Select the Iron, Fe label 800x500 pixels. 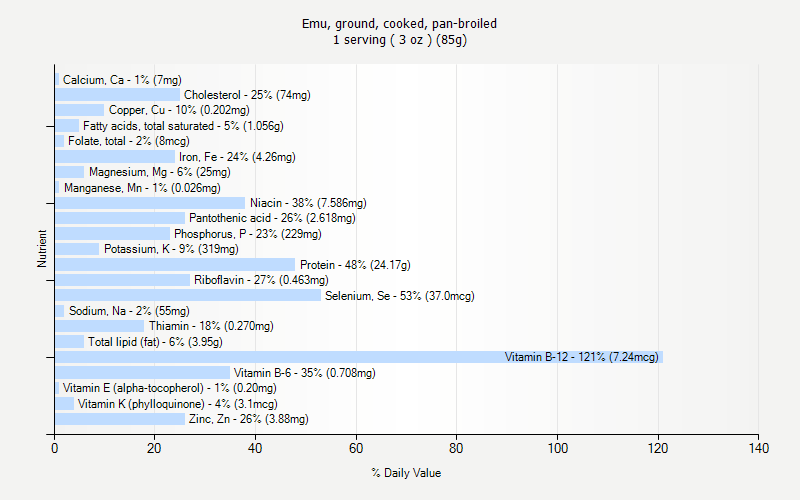pyautogui.click(x=237, y=157)
